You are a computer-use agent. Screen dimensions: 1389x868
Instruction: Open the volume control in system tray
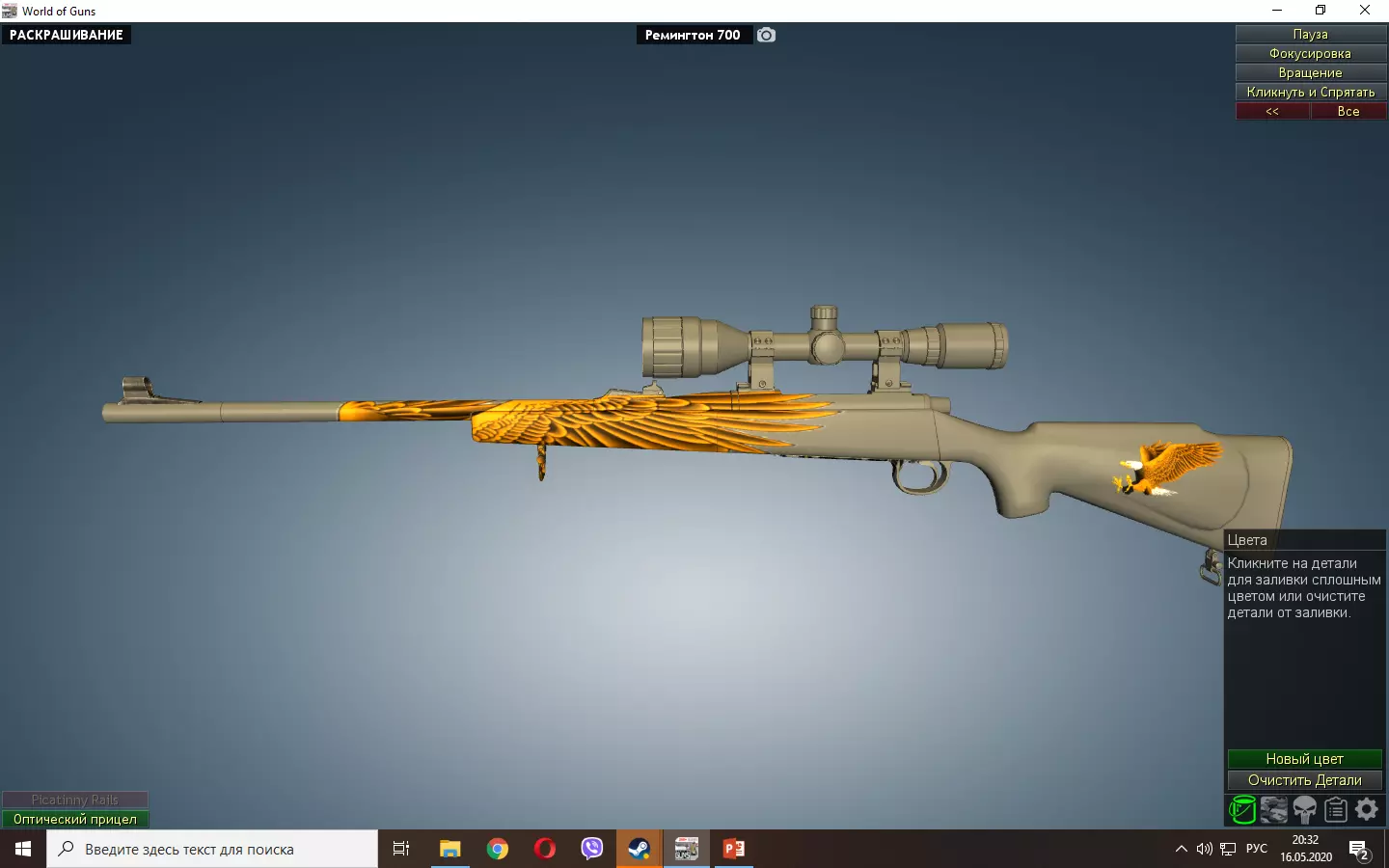coord(1204,849)
